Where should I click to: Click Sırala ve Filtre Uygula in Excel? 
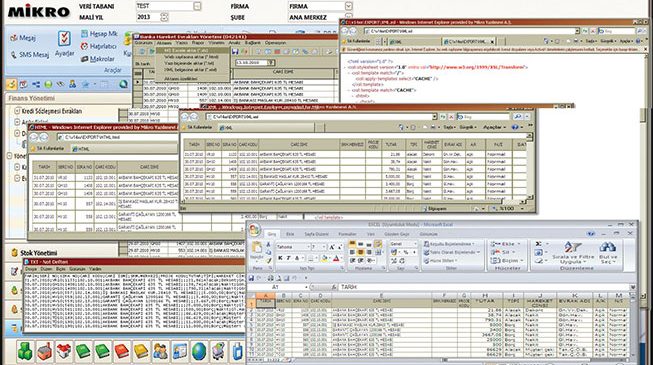(573, 253)
